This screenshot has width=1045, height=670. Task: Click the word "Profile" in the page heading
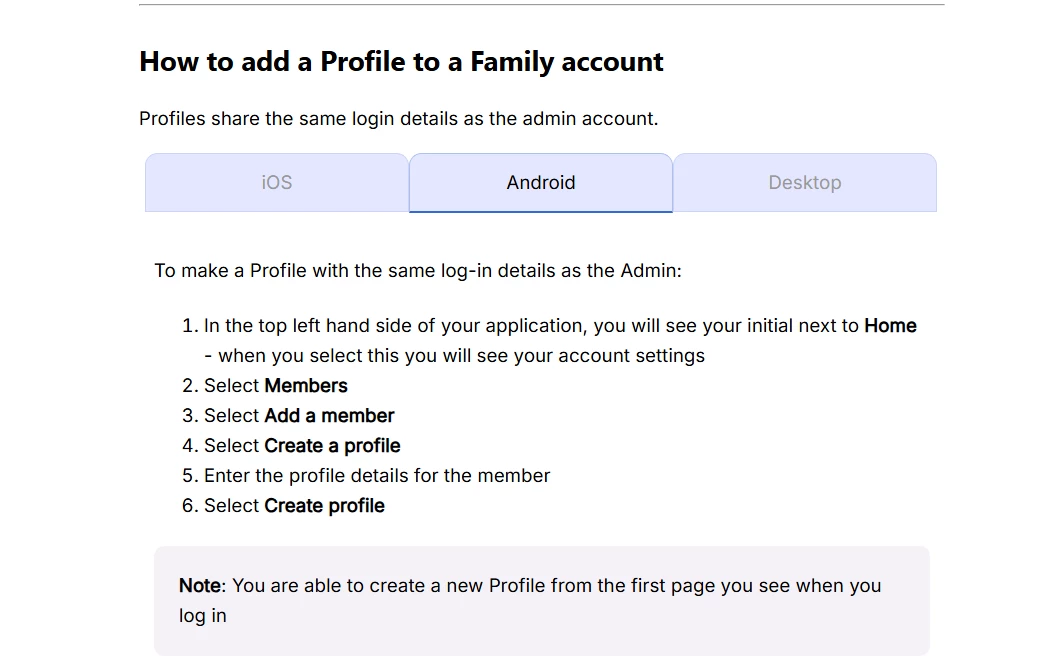362,62
